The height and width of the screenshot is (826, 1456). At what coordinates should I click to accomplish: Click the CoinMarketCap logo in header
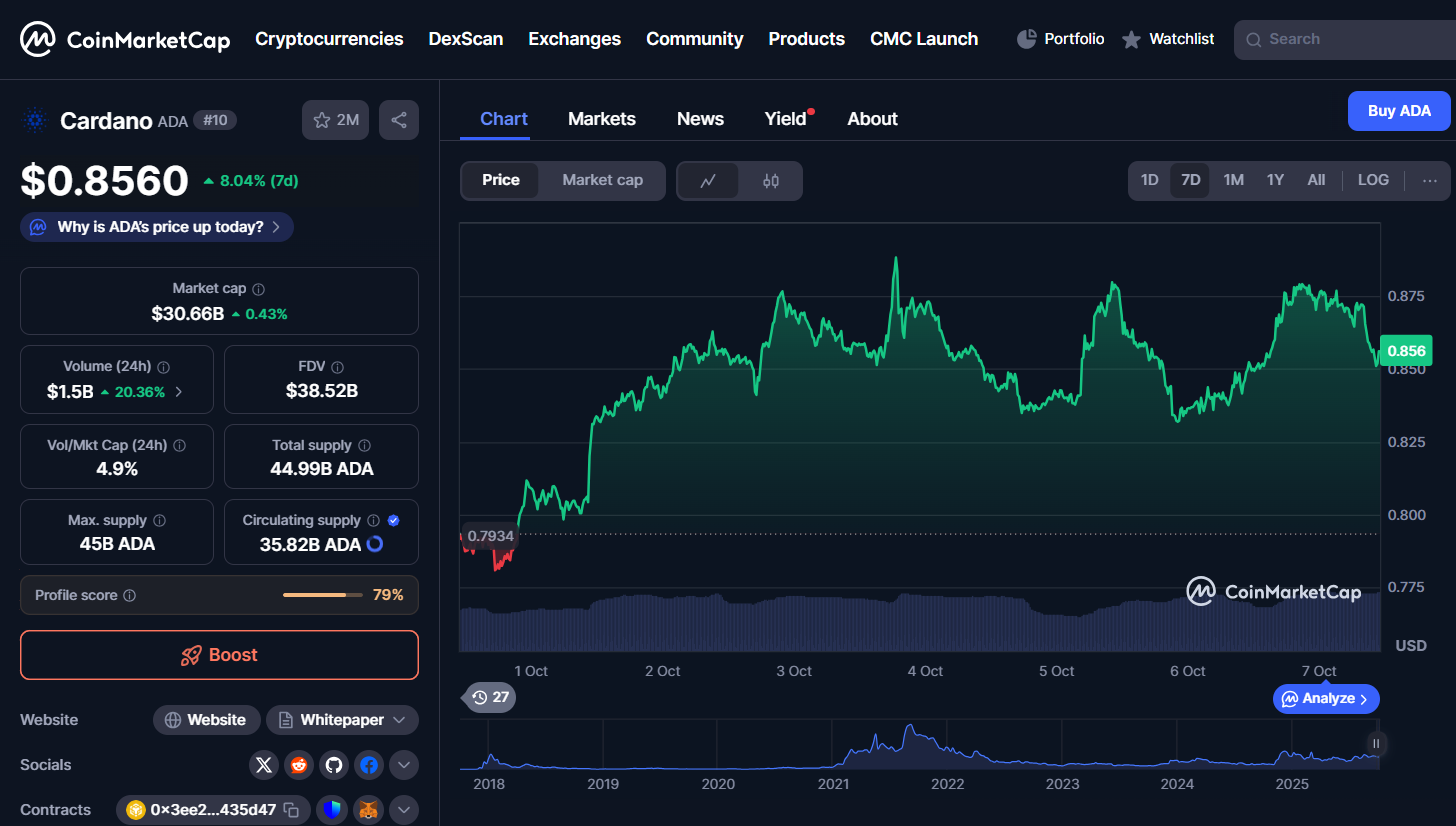tap(125, 39)
